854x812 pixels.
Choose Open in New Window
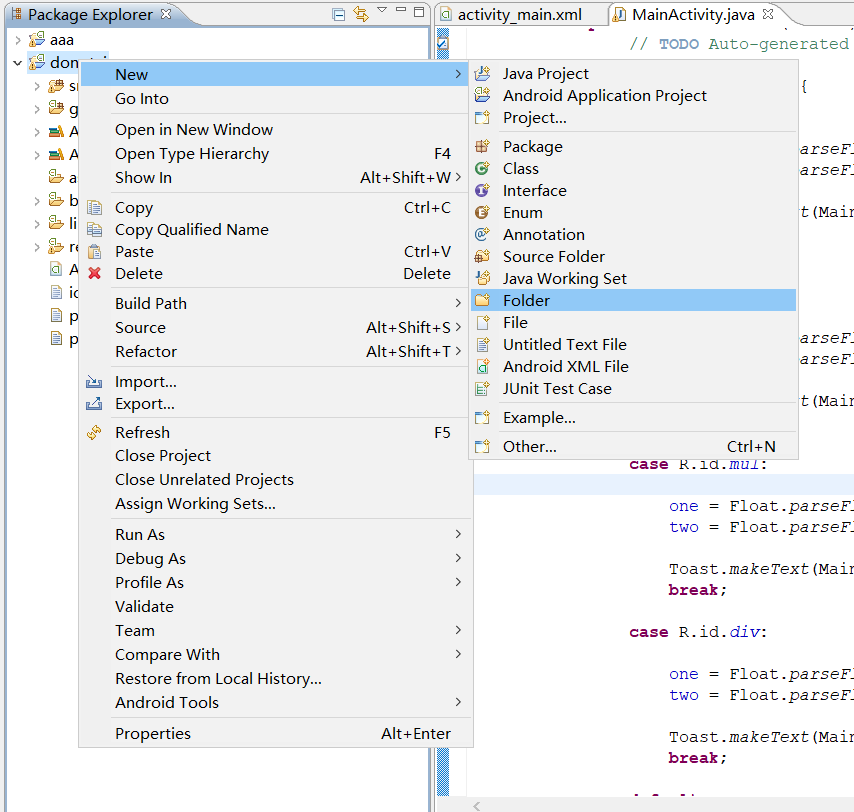coord(276,130)
